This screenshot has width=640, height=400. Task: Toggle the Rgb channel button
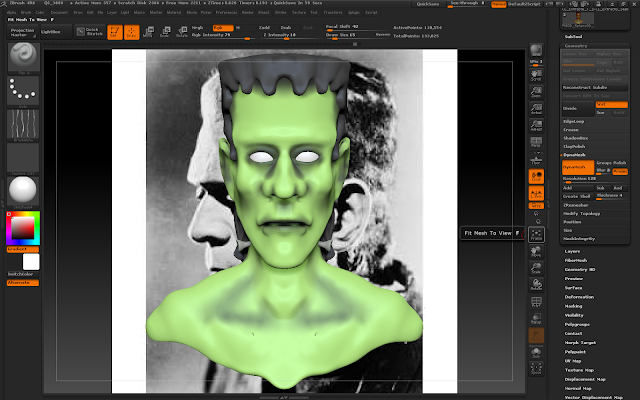pos(223,28)
